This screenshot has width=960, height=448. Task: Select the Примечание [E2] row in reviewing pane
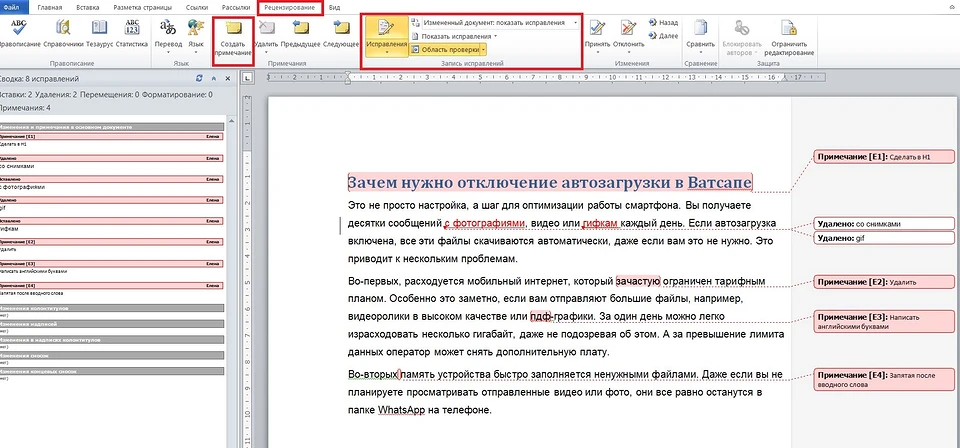[x=110, y=242]
